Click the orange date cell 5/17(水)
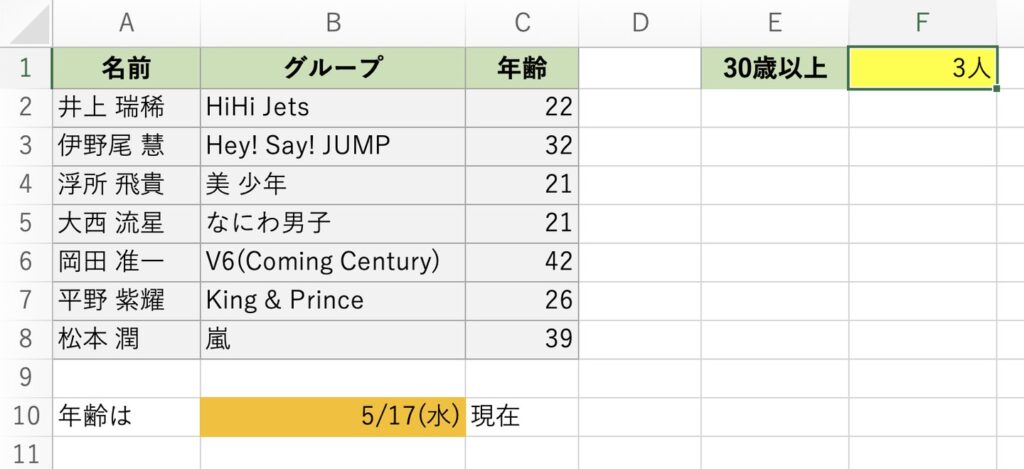The width and height of the screenshot is (1024, 469). [333, 416]
